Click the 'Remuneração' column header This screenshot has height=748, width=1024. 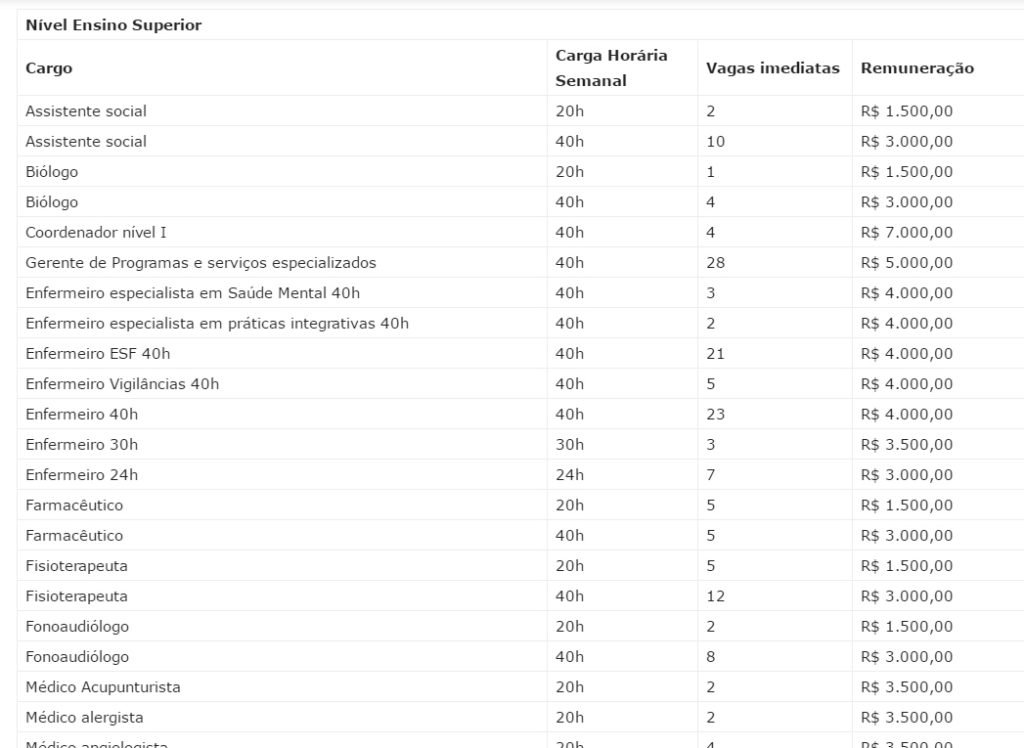tap(917, 68)
